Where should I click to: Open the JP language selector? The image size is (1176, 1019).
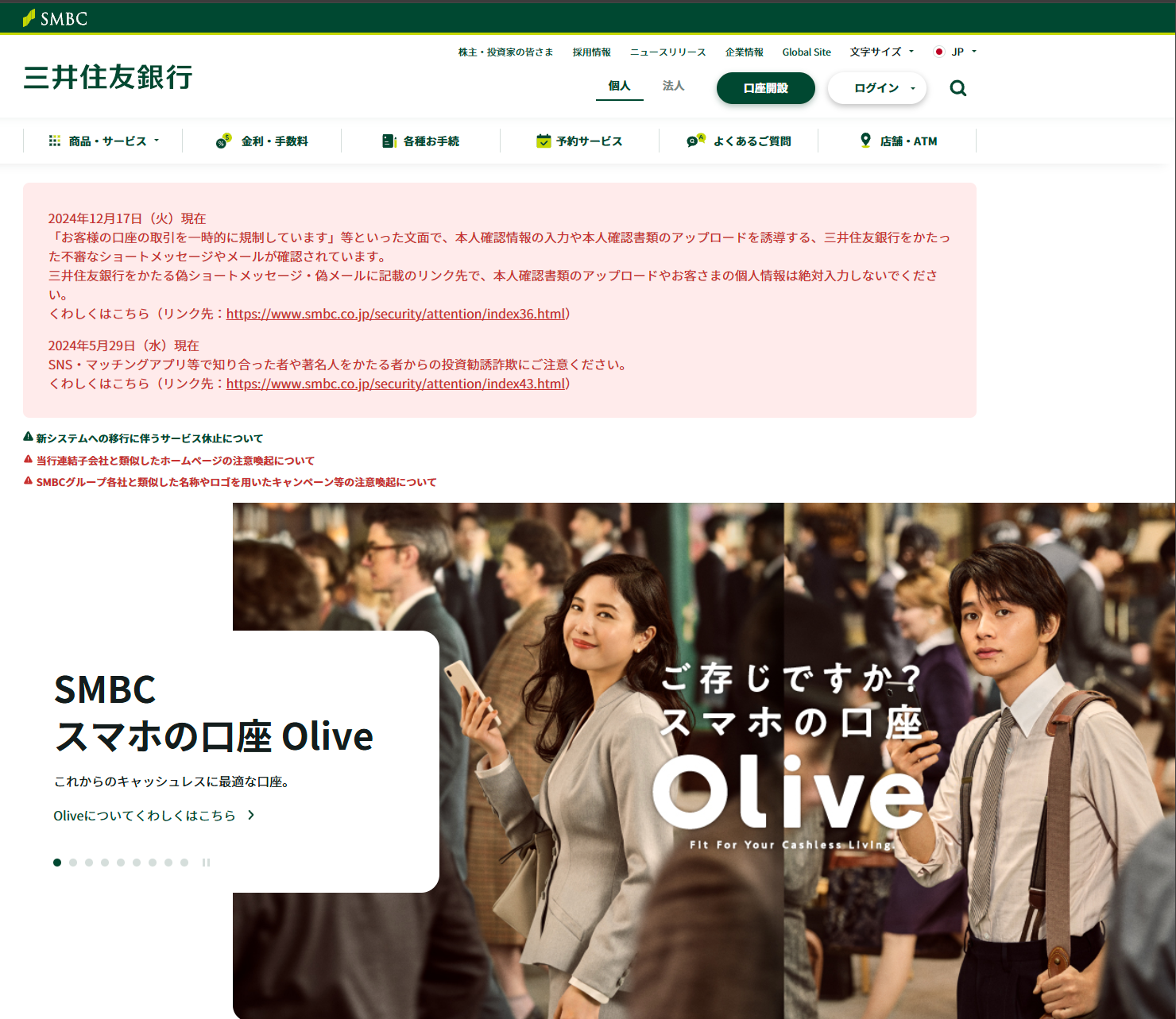click(x=955, y=52)
